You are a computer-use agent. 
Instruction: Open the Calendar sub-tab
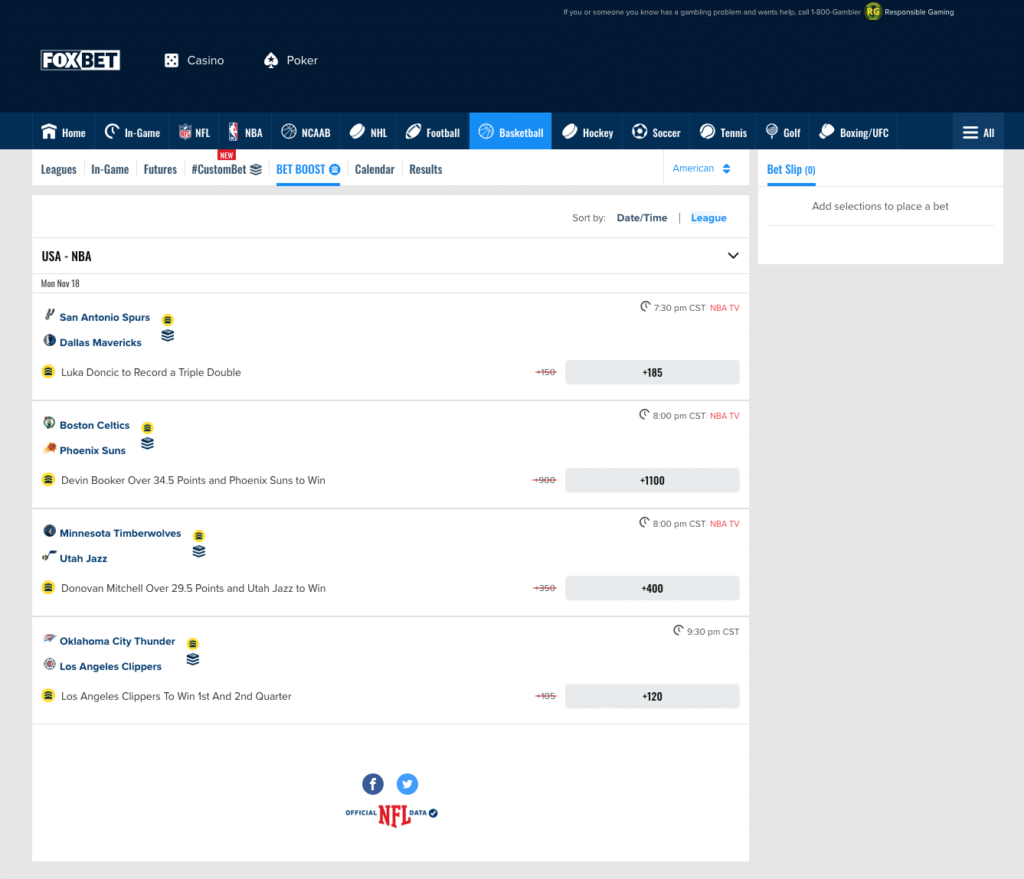coord(374,169)
